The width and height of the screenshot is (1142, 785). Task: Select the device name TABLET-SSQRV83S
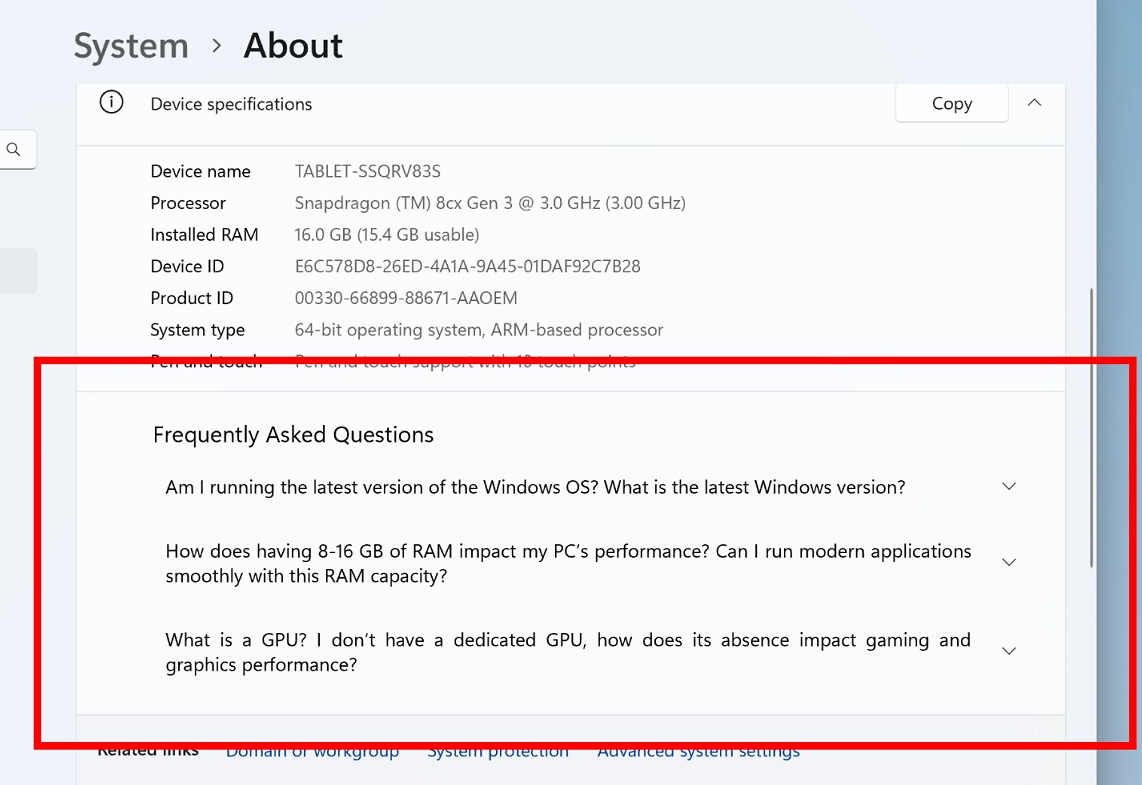pyautogui.click(x=368, y=171)
